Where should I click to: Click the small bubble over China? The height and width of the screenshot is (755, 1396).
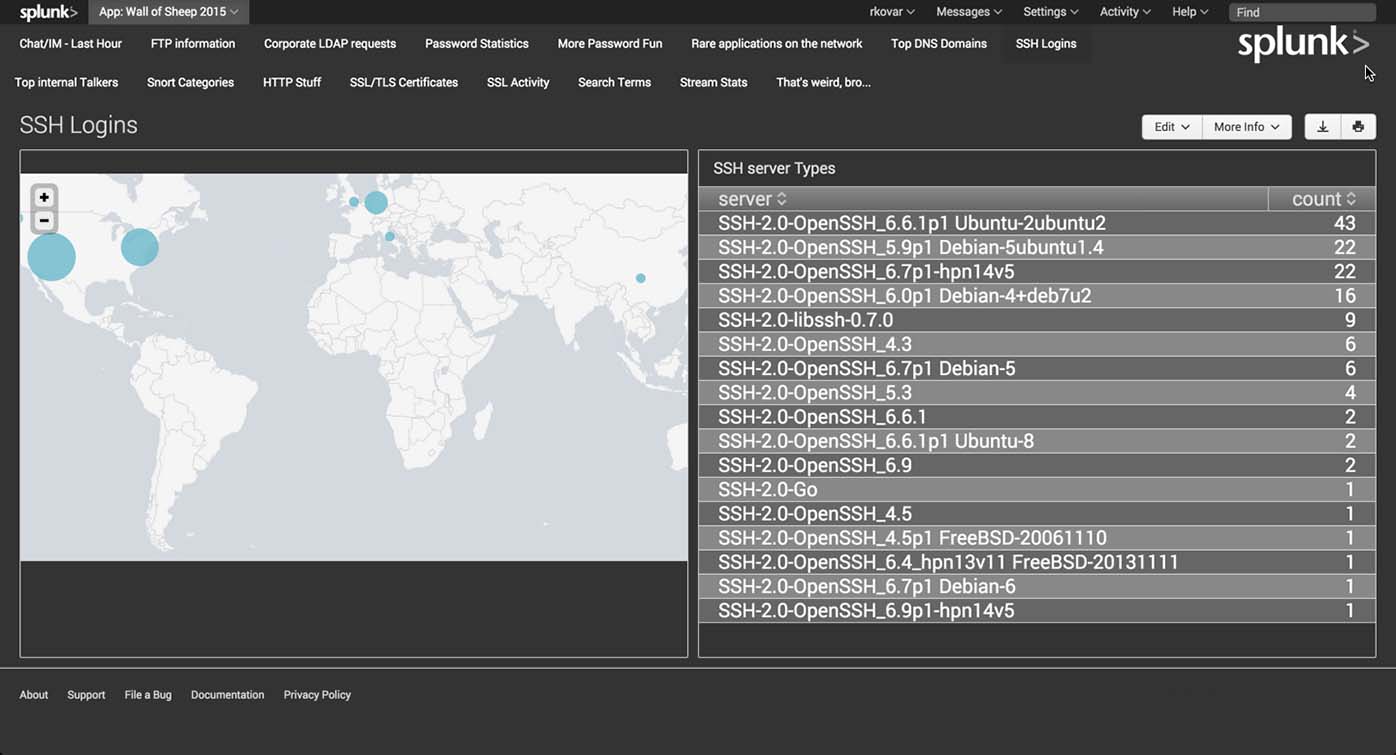coord(641,278)
